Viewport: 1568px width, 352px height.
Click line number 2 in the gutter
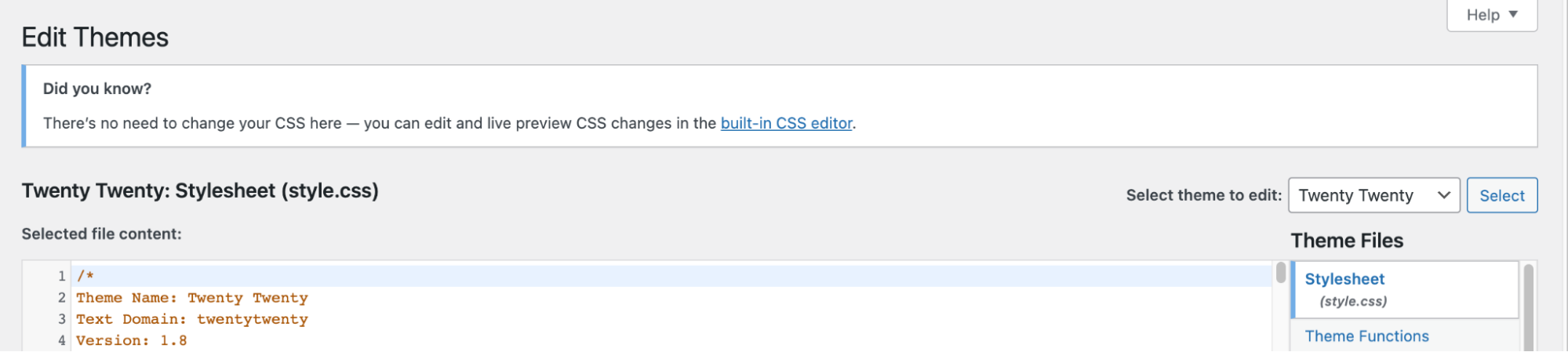pos(61,298)
